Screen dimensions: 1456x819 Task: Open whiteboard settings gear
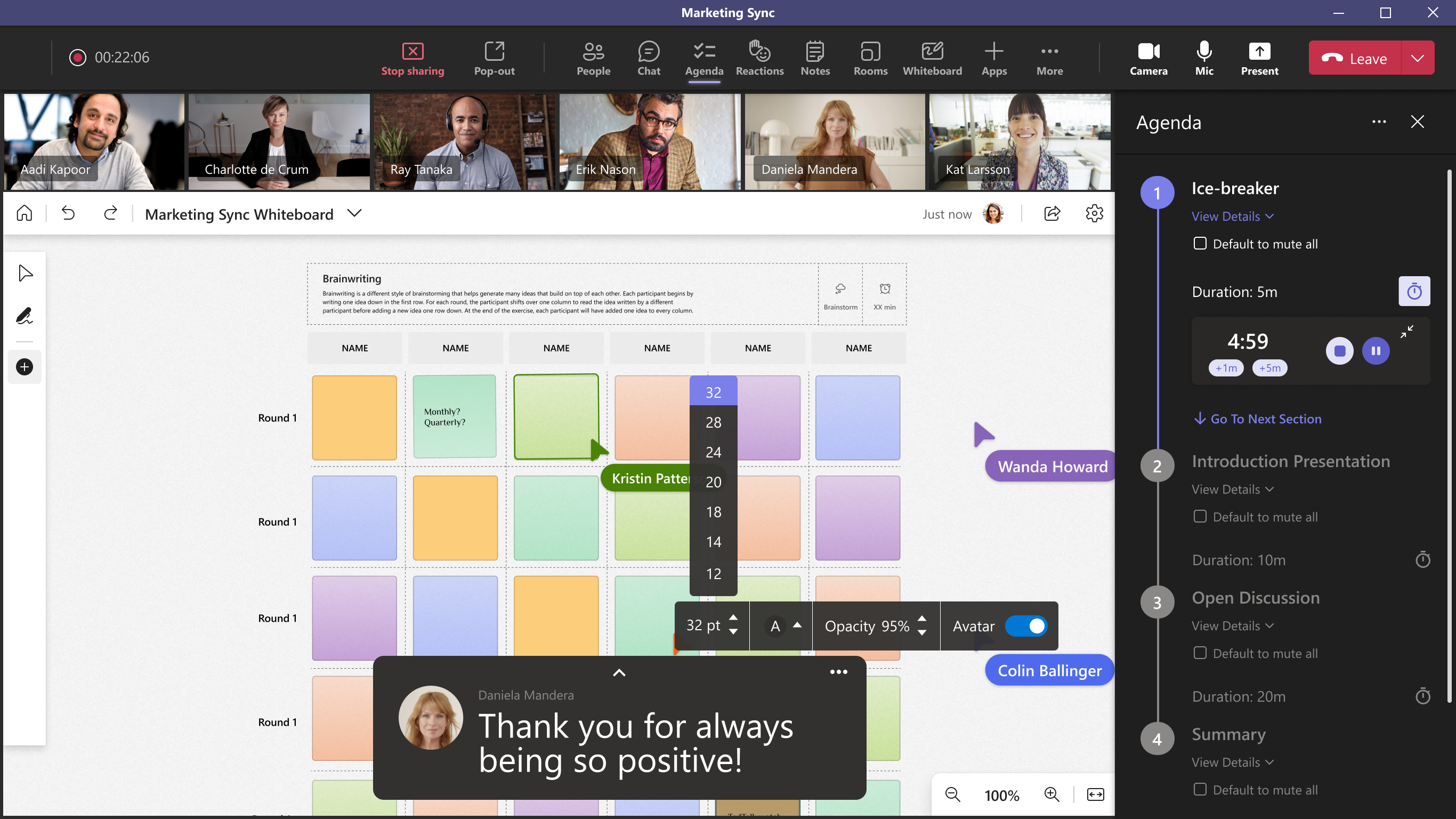1094,213
